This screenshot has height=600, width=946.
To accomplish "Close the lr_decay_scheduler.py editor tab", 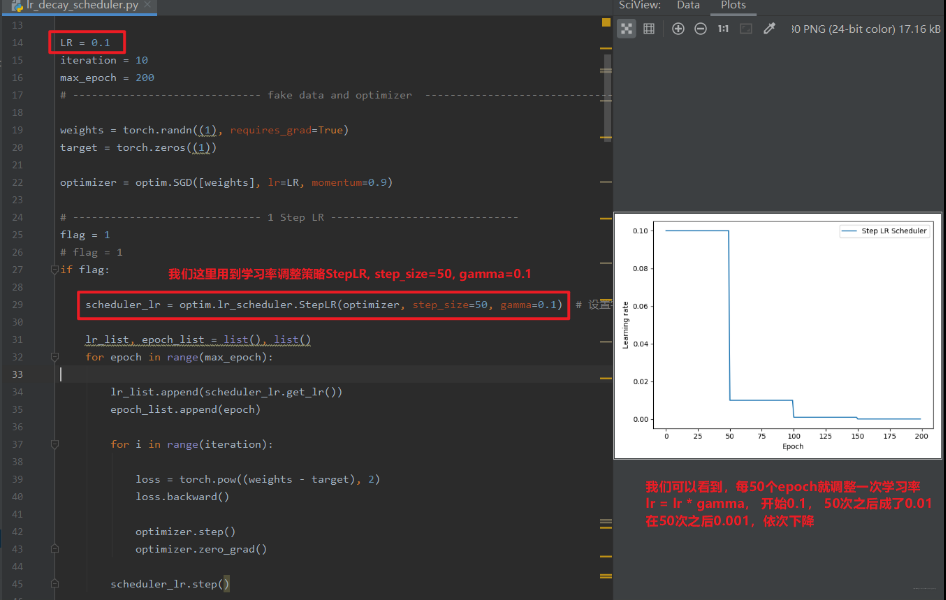I will click(x=147, y=5).
